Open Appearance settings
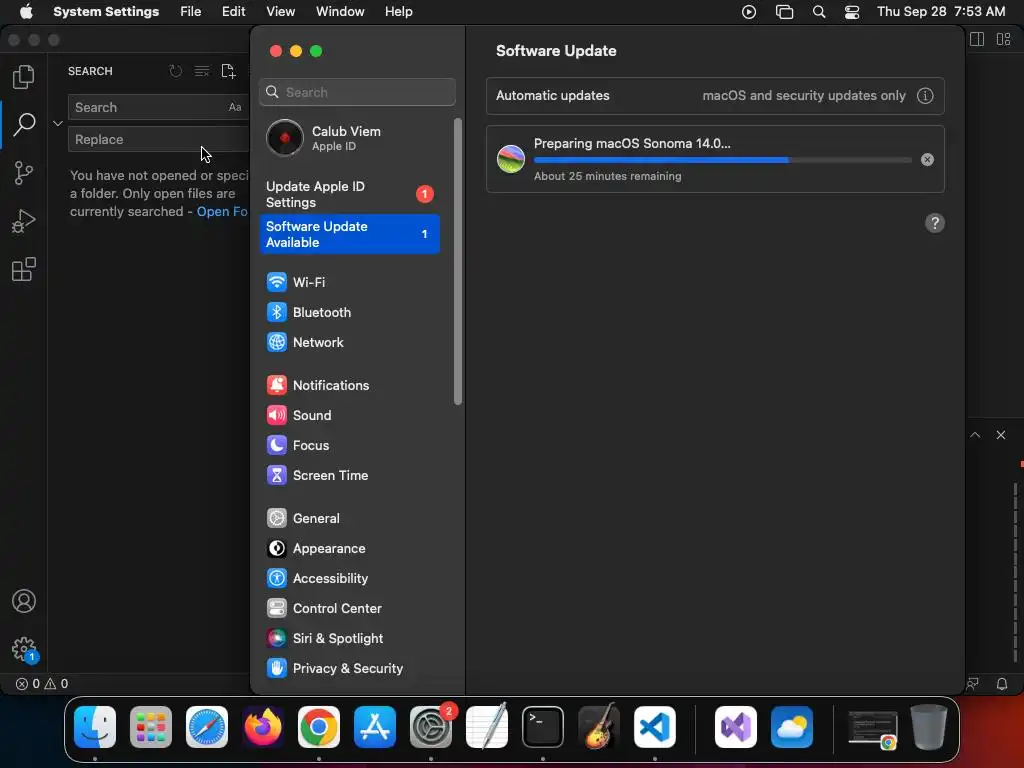 point(350,549)
